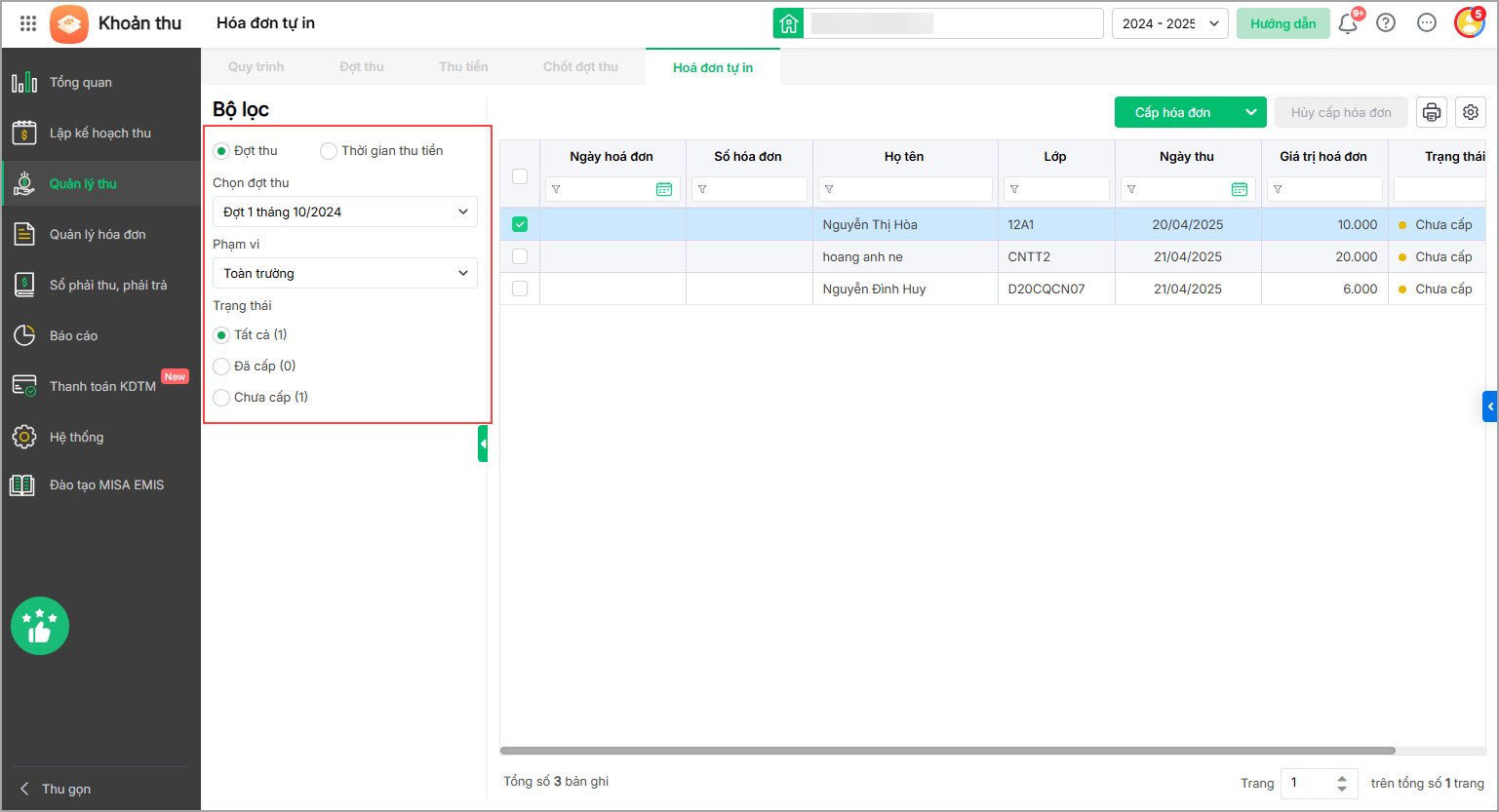
Task: Open Hệ thống settings menu
Action: pyautogui.click(x=101, y=437)
